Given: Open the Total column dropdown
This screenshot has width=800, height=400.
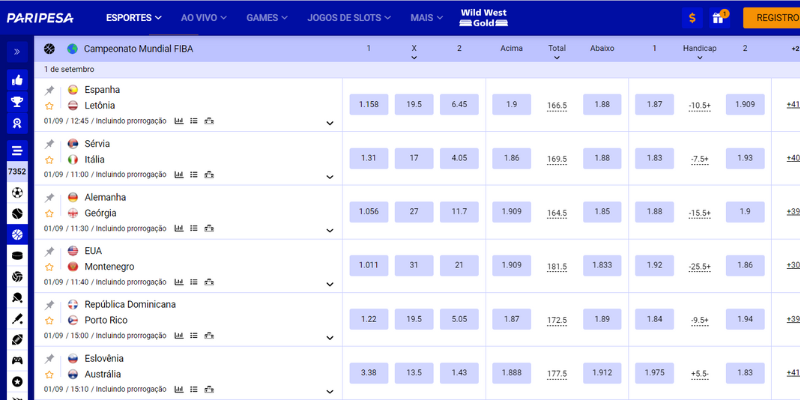Looking at the screenshot, I should click(557, 58).
